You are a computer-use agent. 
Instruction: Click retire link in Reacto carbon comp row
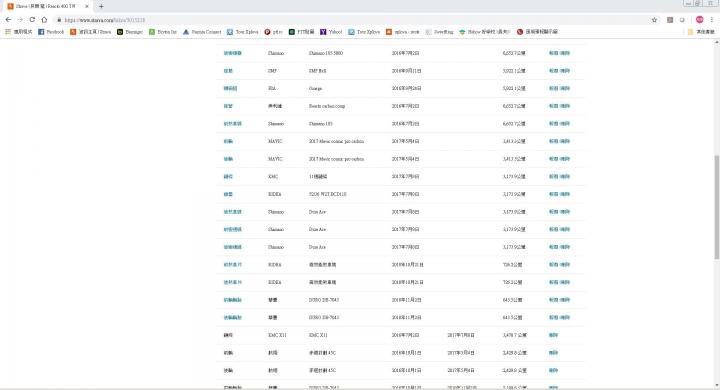[553, 106]
